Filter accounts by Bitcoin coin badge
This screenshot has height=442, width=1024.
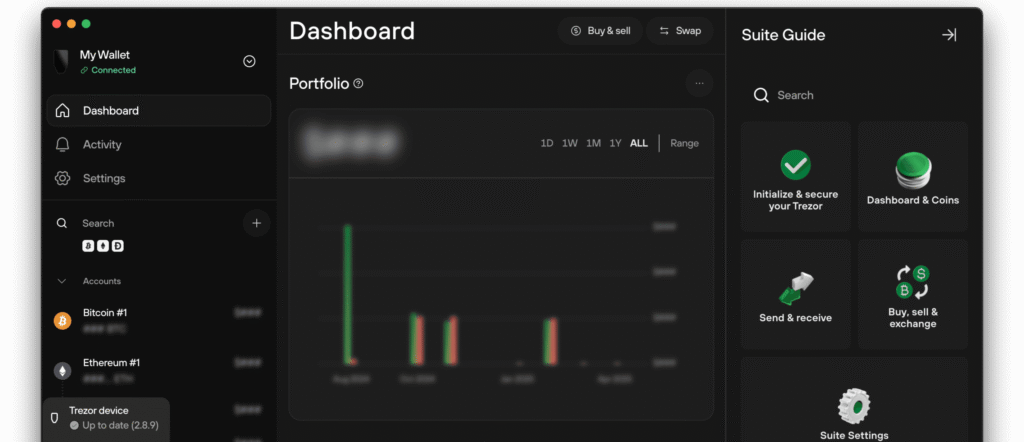[x=88, y=246]
